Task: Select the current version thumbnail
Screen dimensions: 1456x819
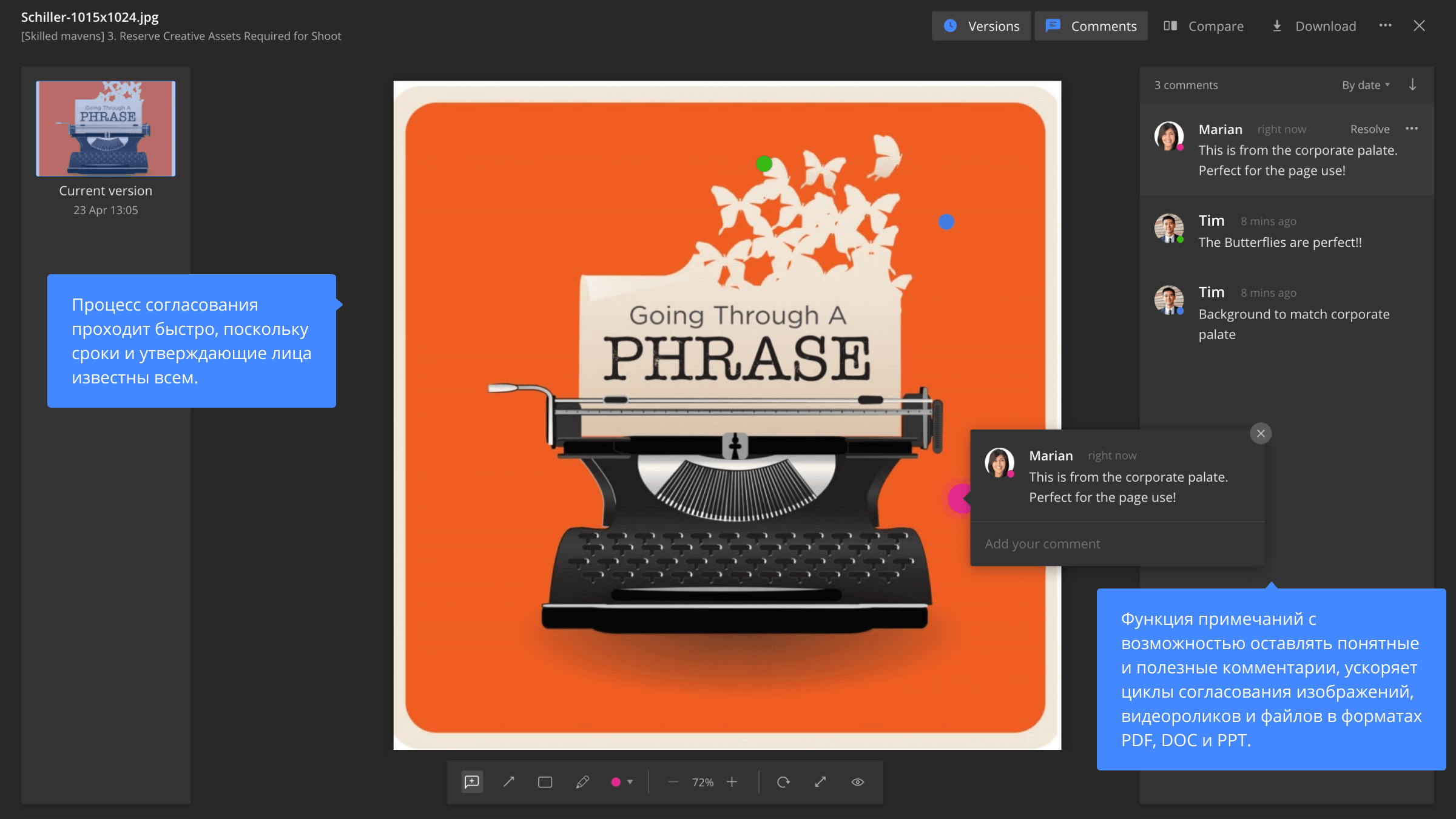Action: [x=106, y=129]
